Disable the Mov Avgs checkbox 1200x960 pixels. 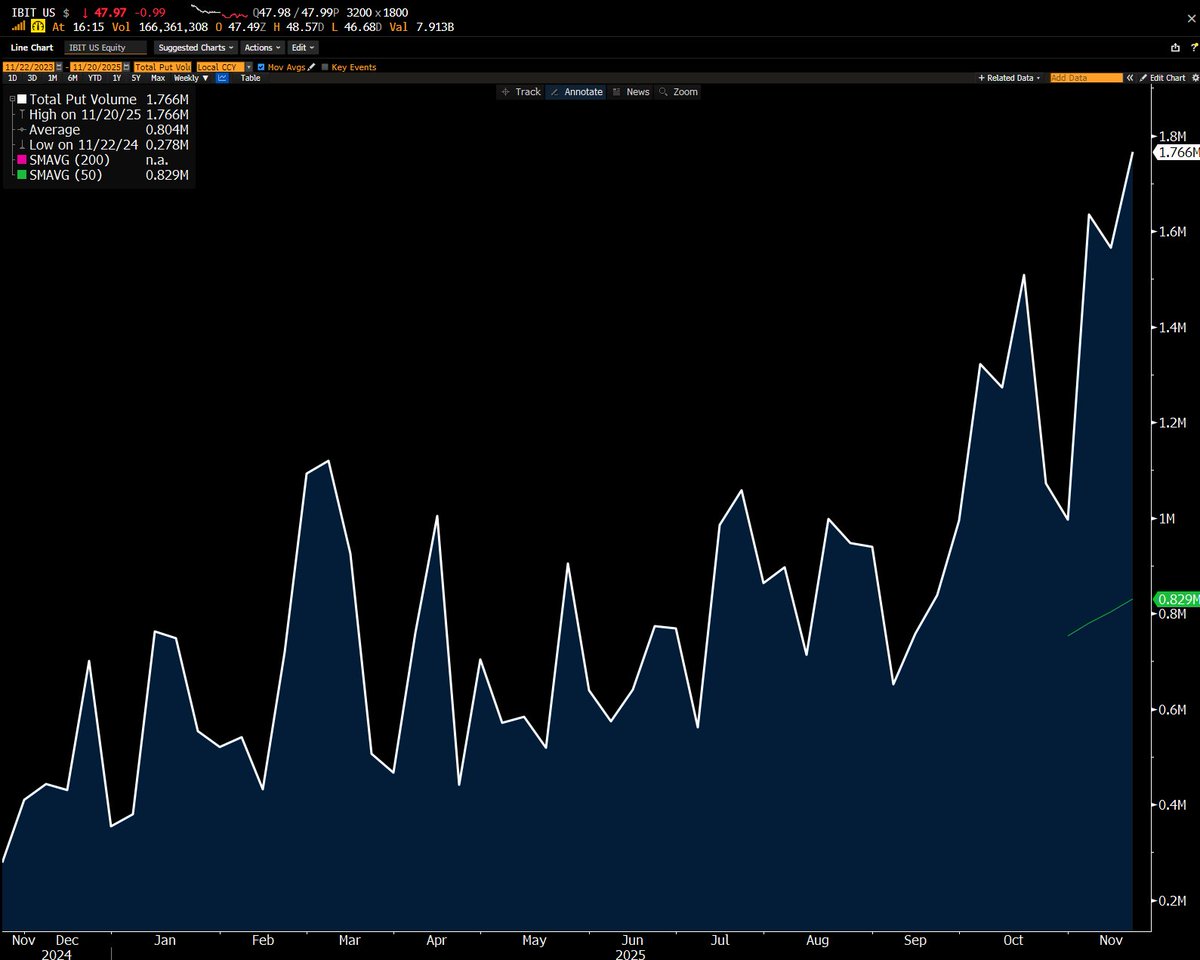(x=260, y=67)
